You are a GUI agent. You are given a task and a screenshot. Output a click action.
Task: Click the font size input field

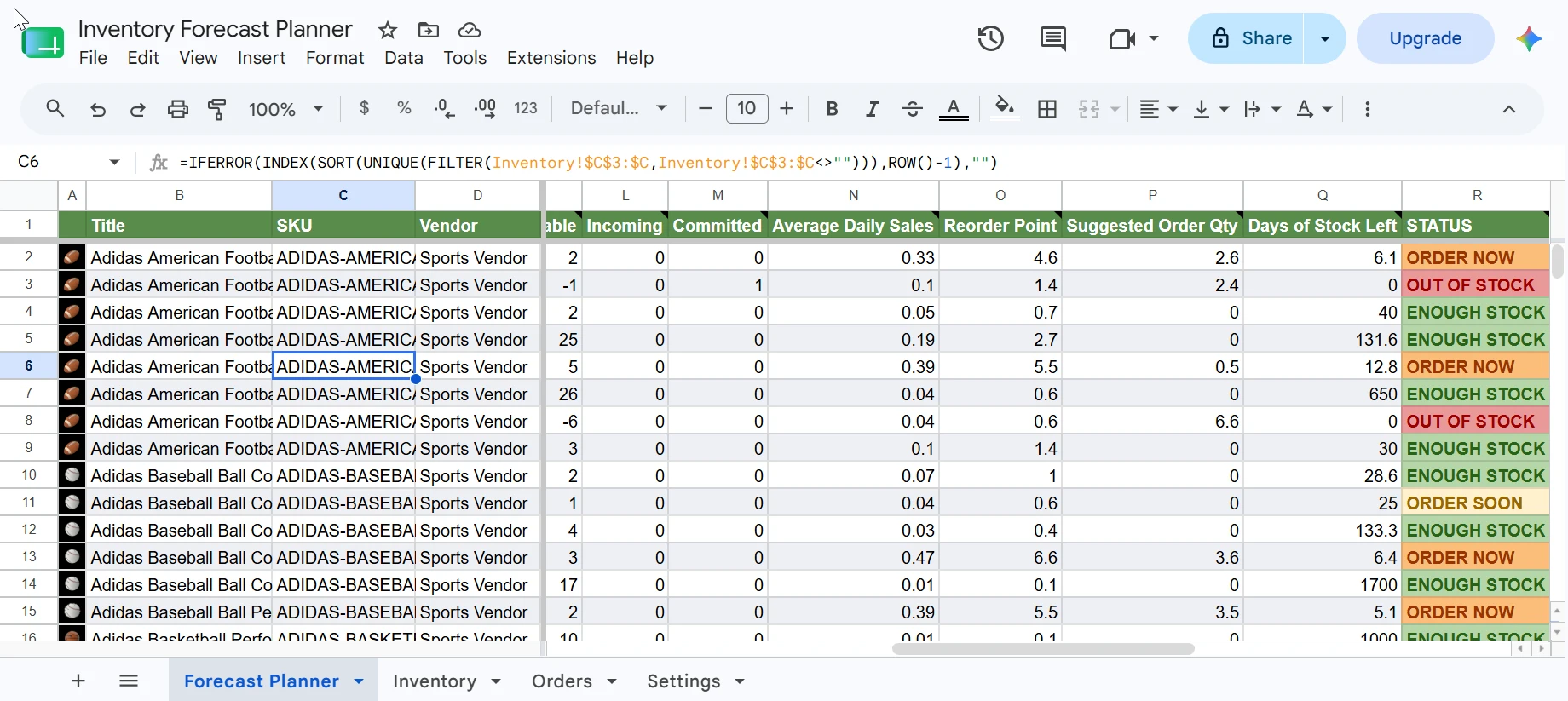coord(747,109)
